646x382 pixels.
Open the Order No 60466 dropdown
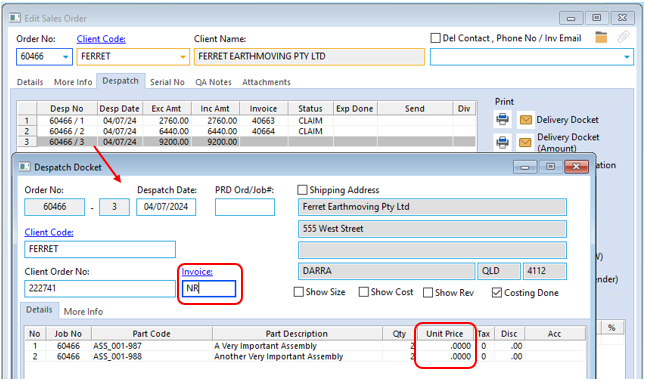point(66,57)
